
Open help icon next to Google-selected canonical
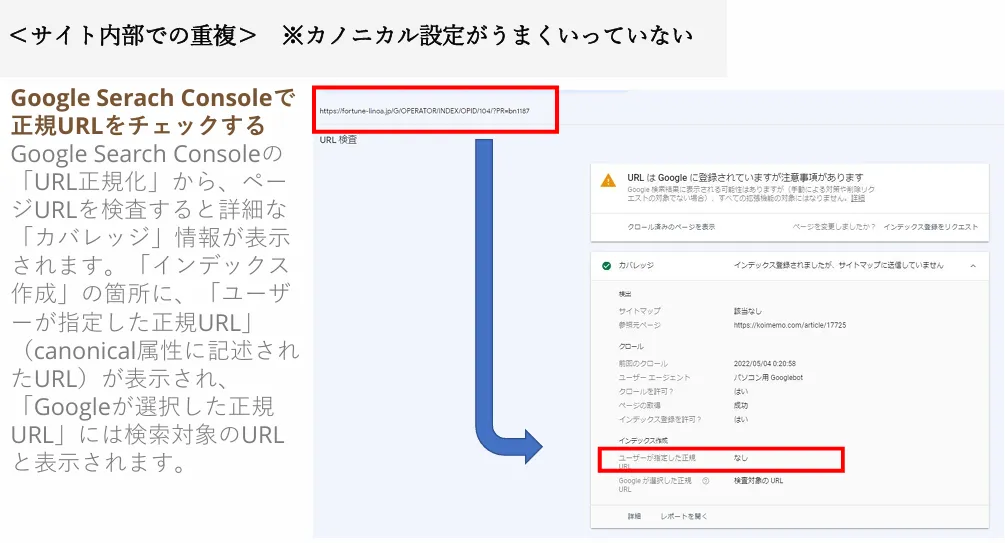(x=706, y=481)
